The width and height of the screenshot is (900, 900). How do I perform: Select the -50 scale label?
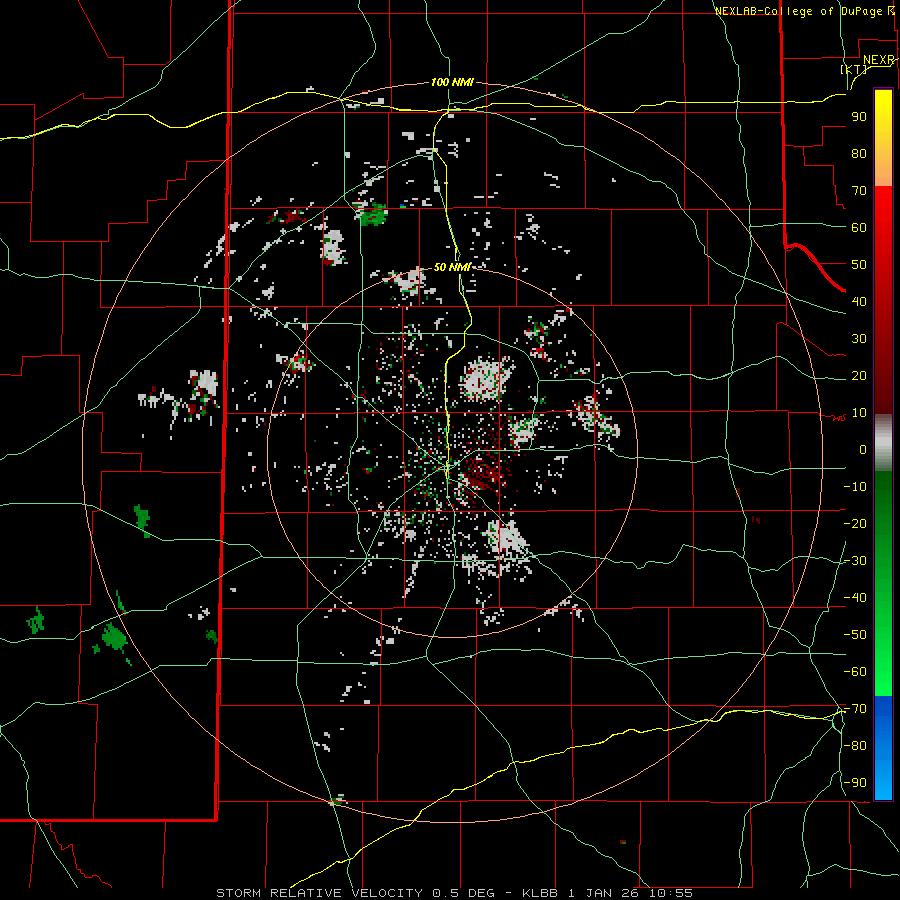coord(855,635)
